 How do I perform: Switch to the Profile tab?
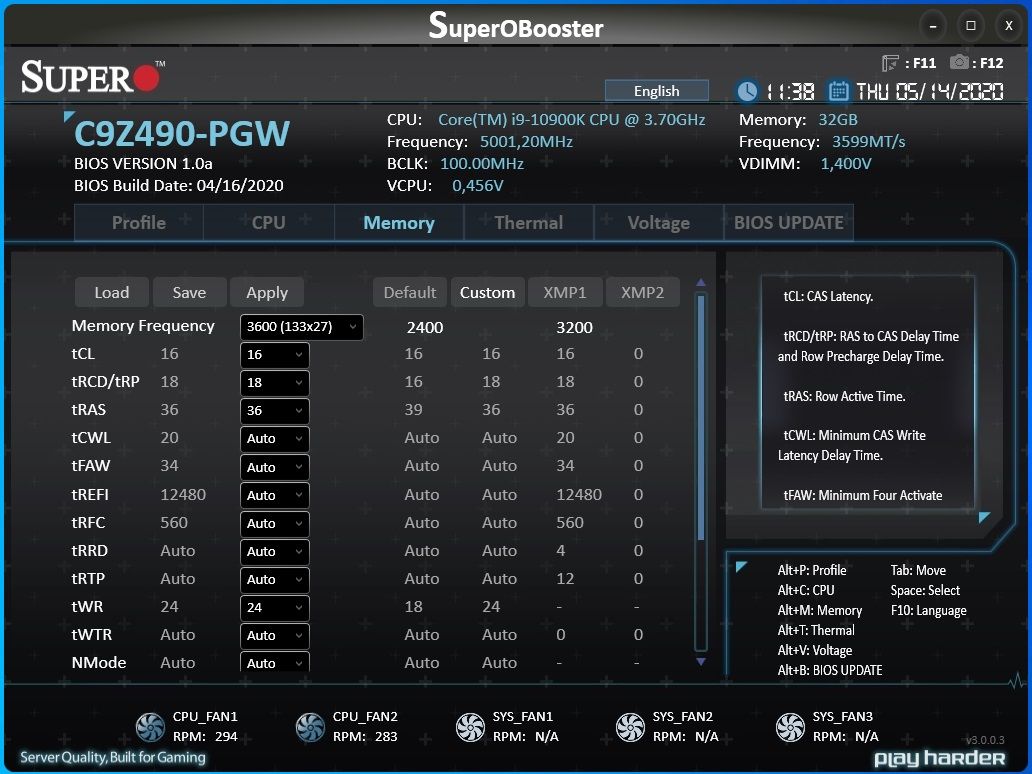pyautogui.click(x=138, y=222)
